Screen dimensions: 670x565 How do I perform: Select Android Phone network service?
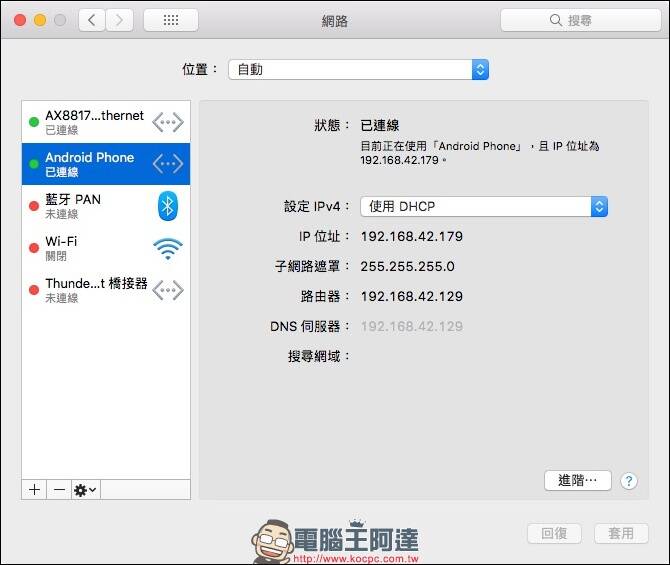pyautogui.click(x=106, y=164)
